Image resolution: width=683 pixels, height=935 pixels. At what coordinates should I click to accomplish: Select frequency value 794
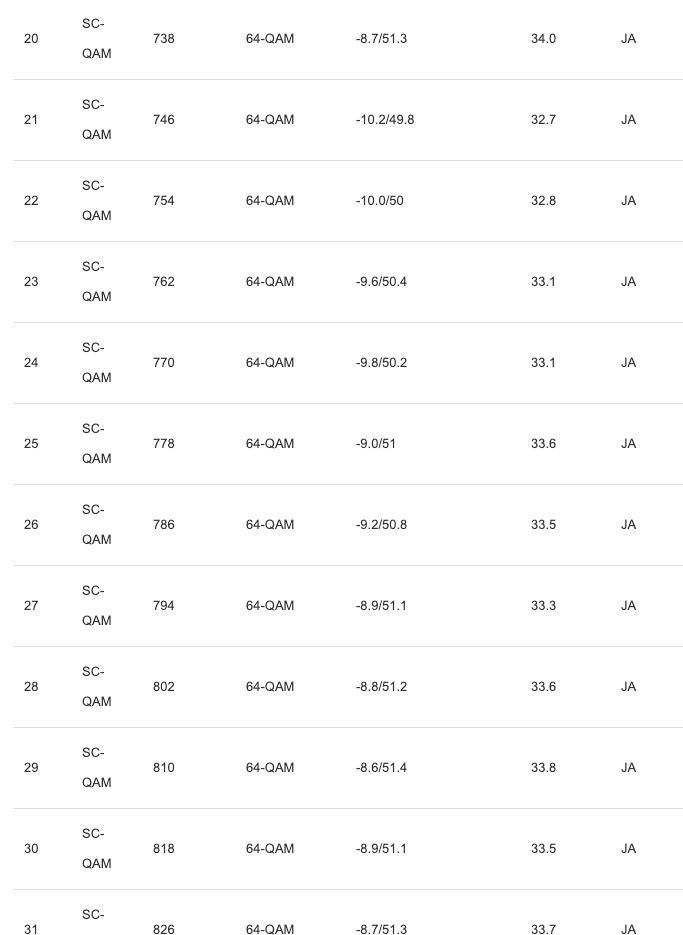tap(163, 606)
